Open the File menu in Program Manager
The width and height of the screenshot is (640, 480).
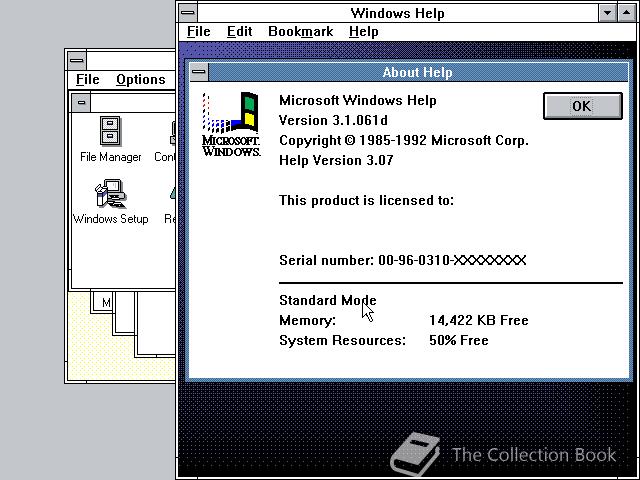point(87,79)
